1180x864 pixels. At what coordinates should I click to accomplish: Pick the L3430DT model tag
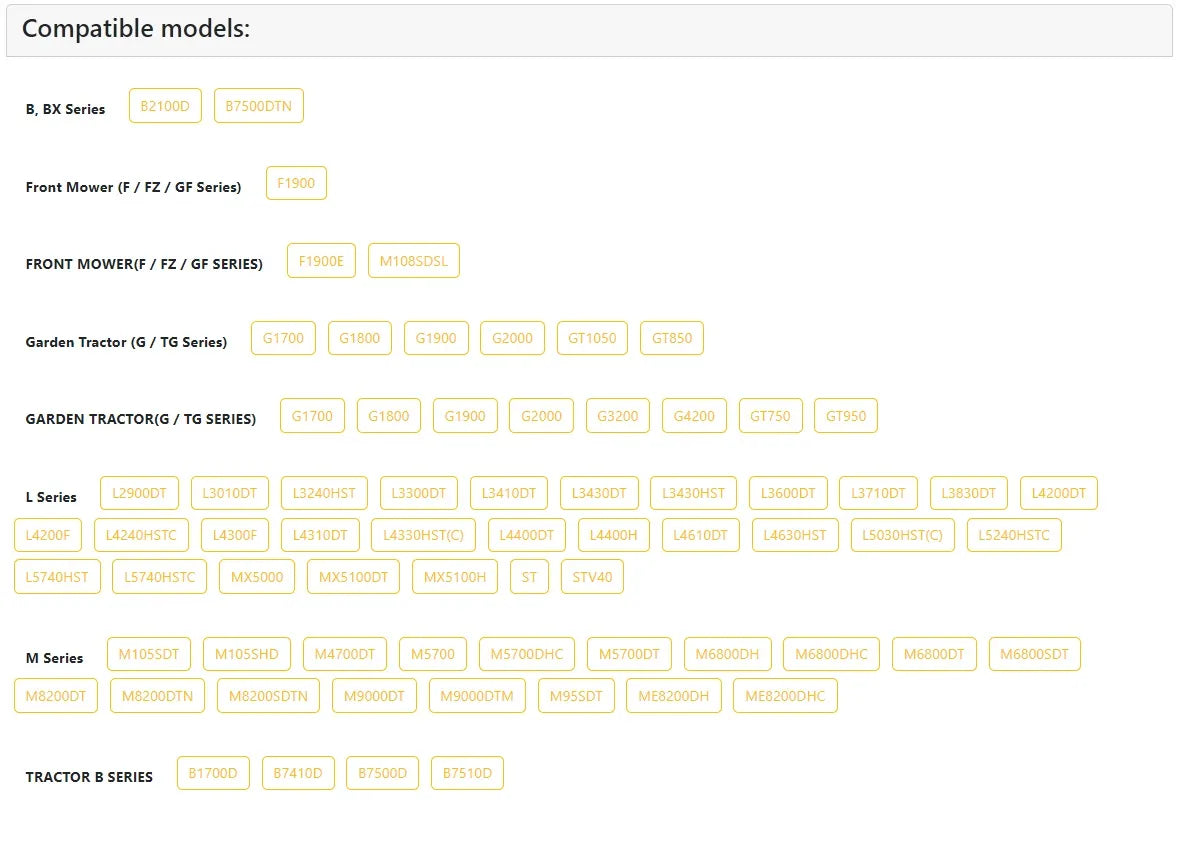coord(599,493)
